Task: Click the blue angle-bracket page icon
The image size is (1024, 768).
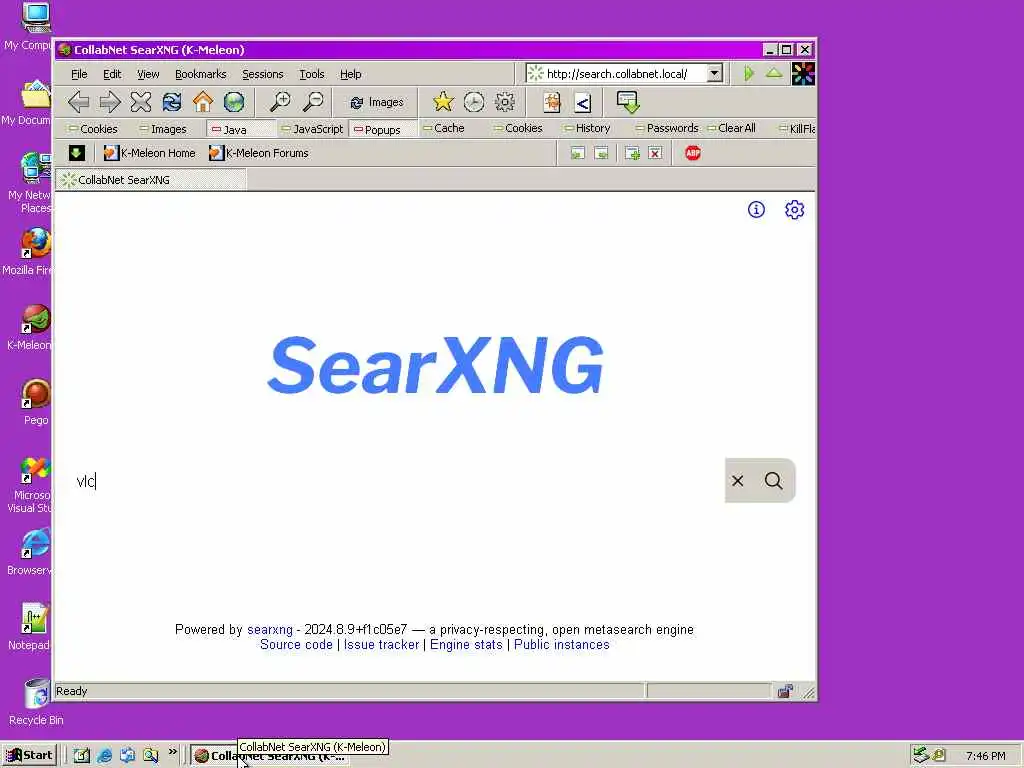Action: (583, 103)
